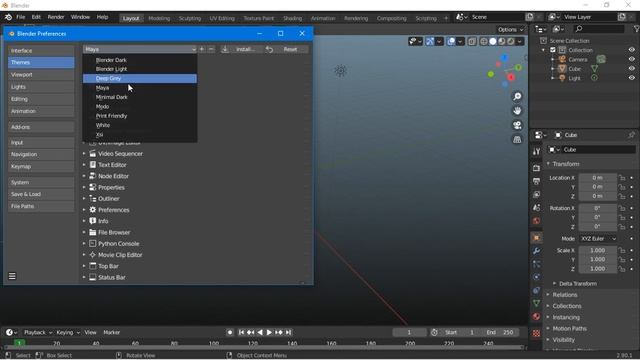
Task: Open Add-ons preferences section
Action: tap(41, 127)
